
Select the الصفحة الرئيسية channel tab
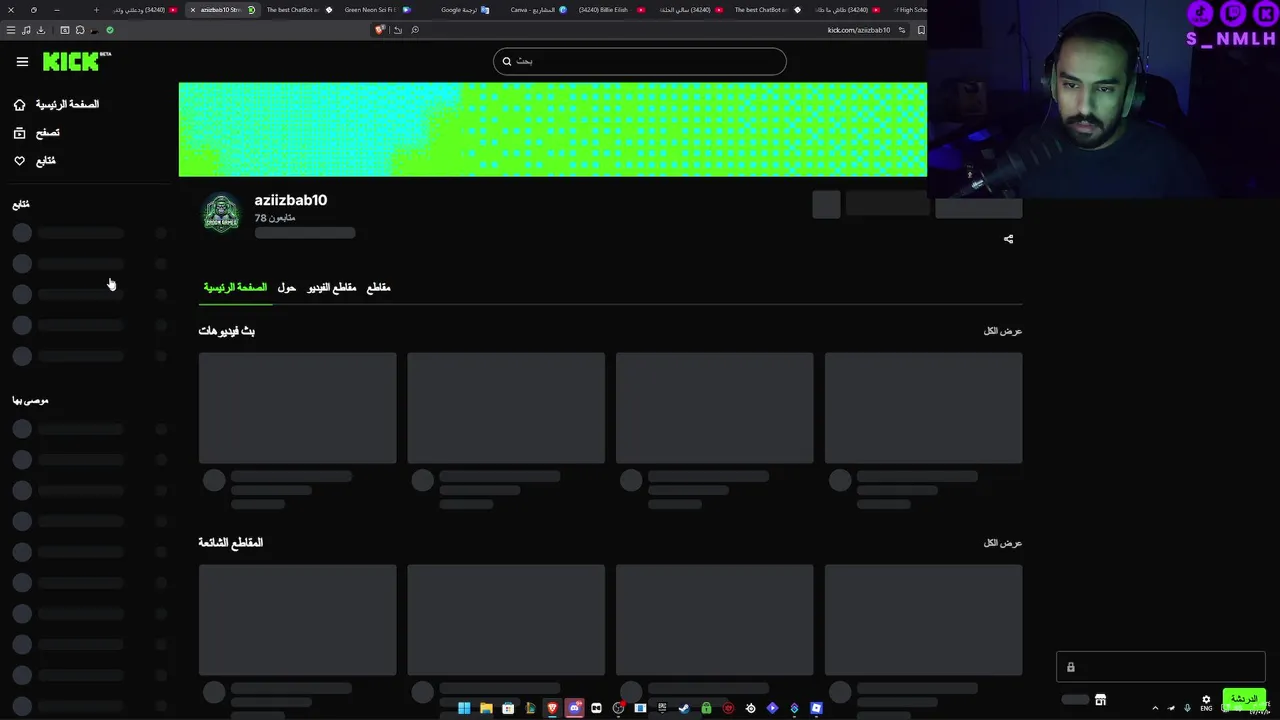pos(235,287)
